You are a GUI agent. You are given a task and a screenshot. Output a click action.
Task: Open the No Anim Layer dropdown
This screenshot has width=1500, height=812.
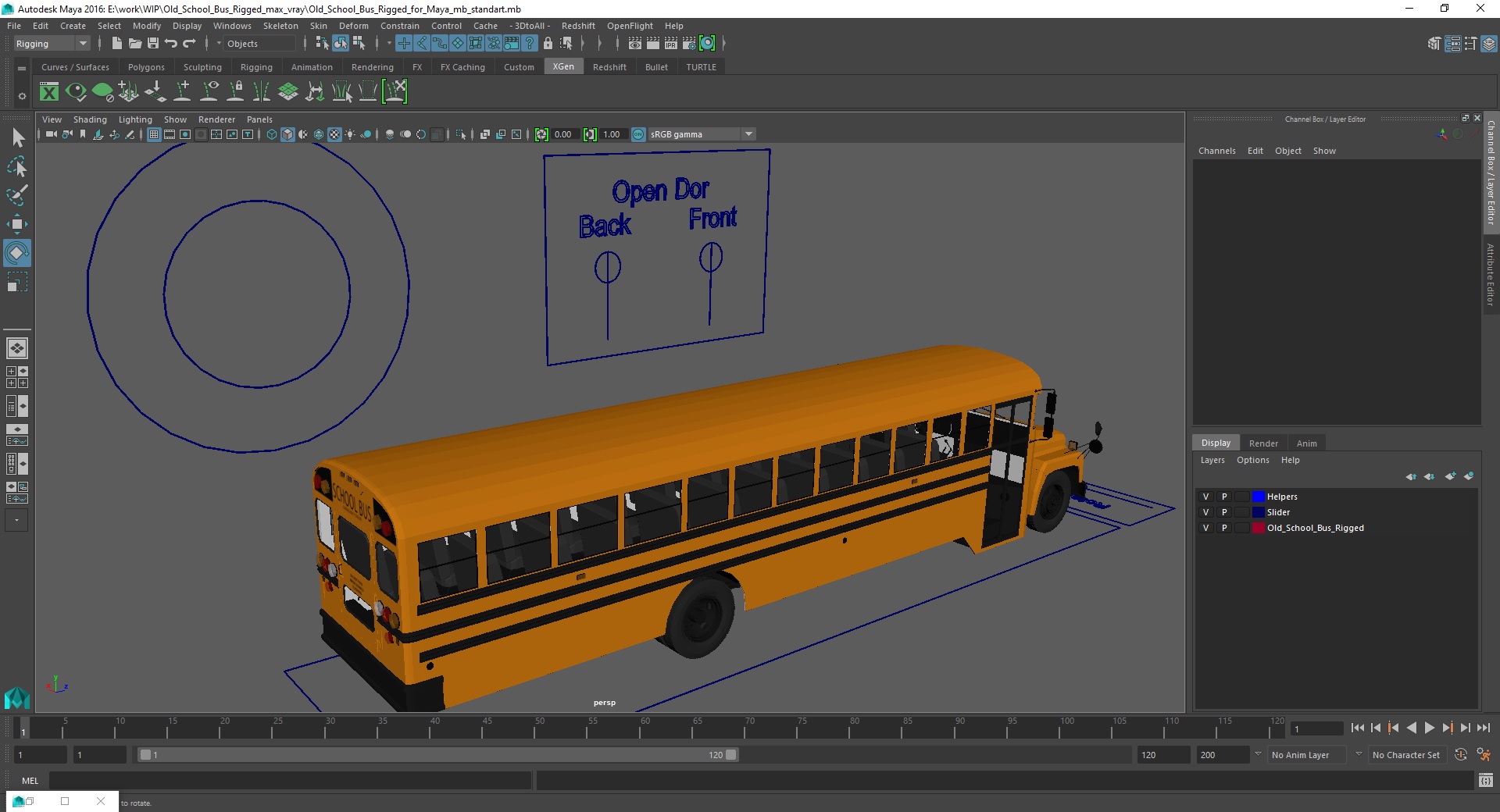pos(1307,755)
